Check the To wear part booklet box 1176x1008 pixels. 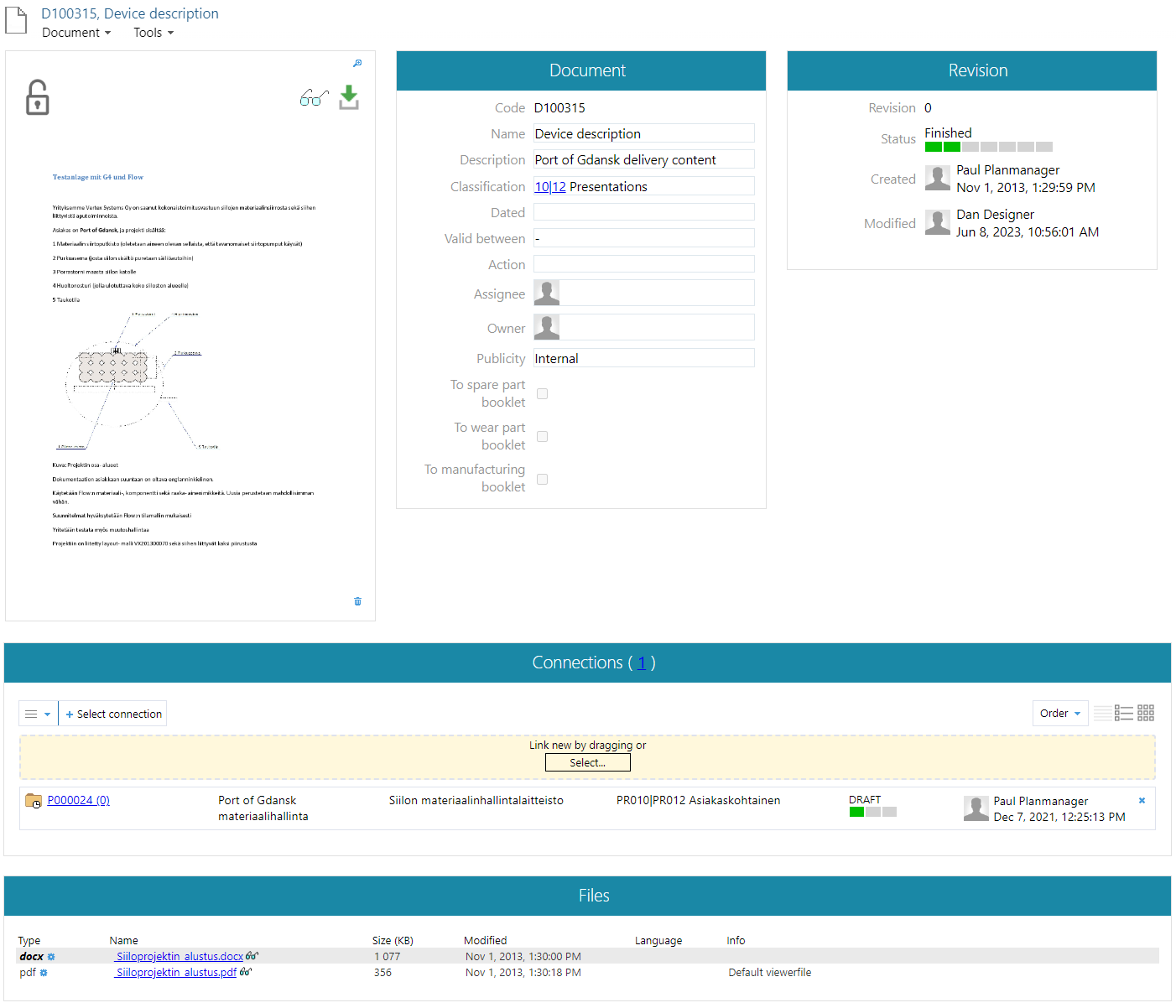pyautogui.click(x=543, y=437)
